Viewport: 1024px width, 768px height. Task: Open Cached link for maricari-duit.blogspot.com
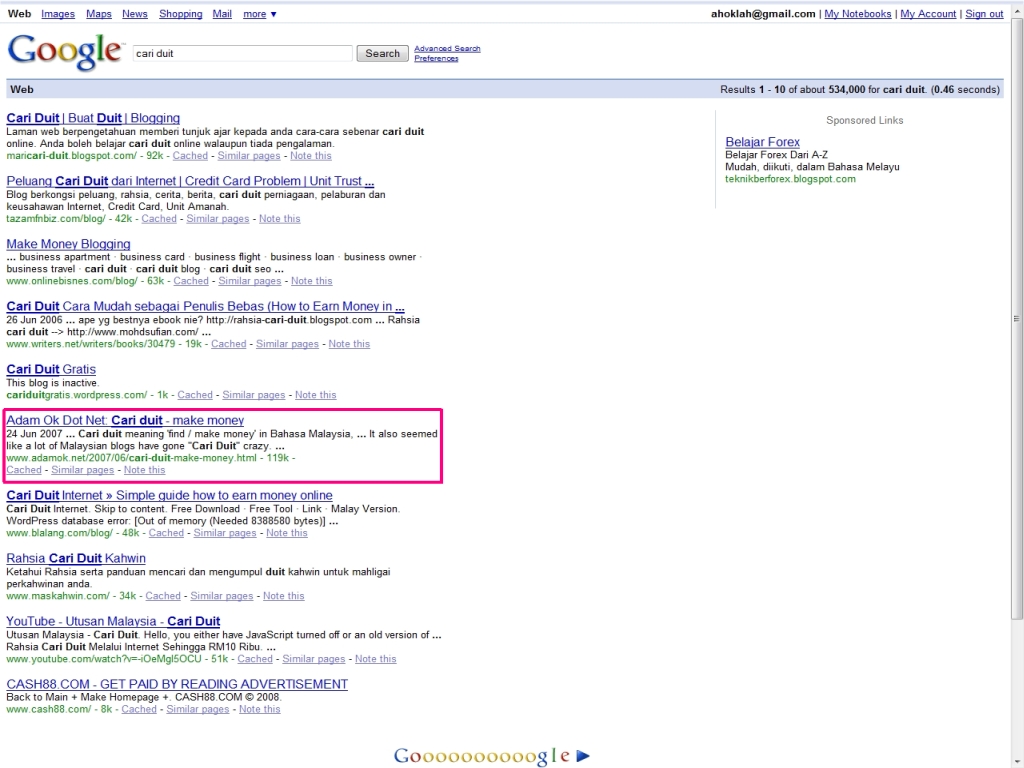pyautogui.click(x=190, y=155)
